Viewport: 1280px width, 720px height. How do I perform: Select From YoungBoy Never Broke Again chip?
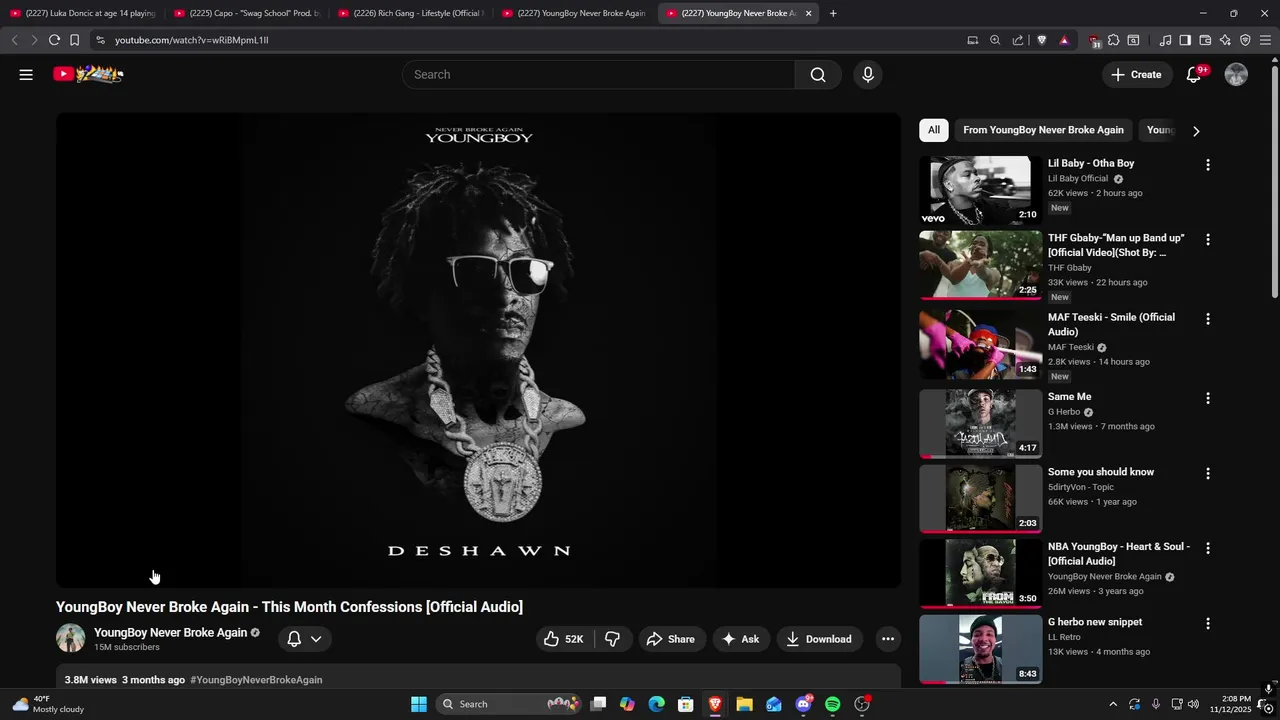point(1043,130)
